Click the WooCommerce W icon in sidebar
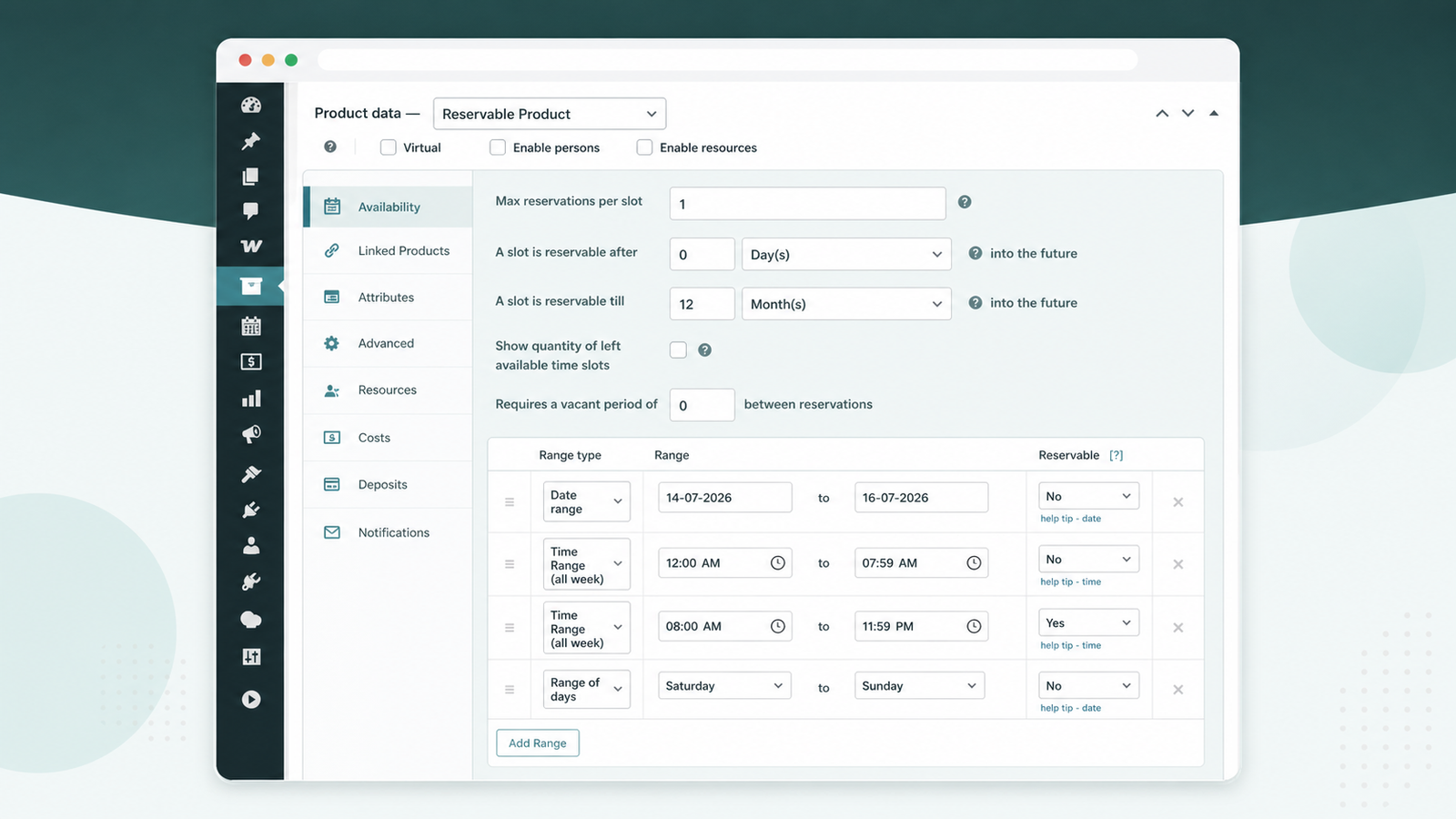Screen dimensions: 1456x819 (251, 247)
